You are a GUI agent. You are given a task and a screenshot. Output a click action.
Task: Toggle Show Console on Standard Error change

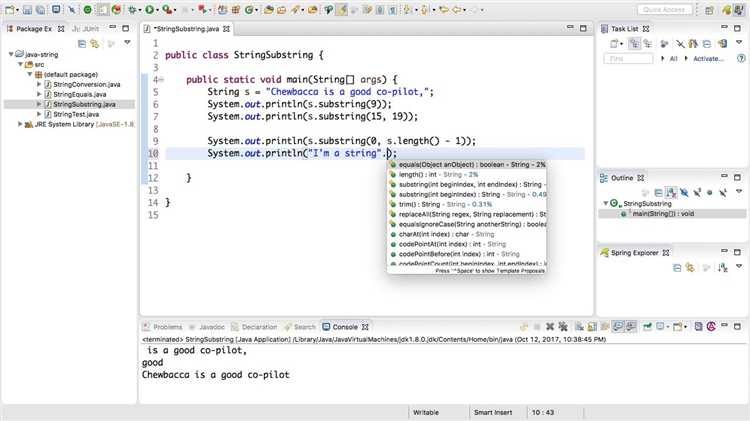coord(631,327)
